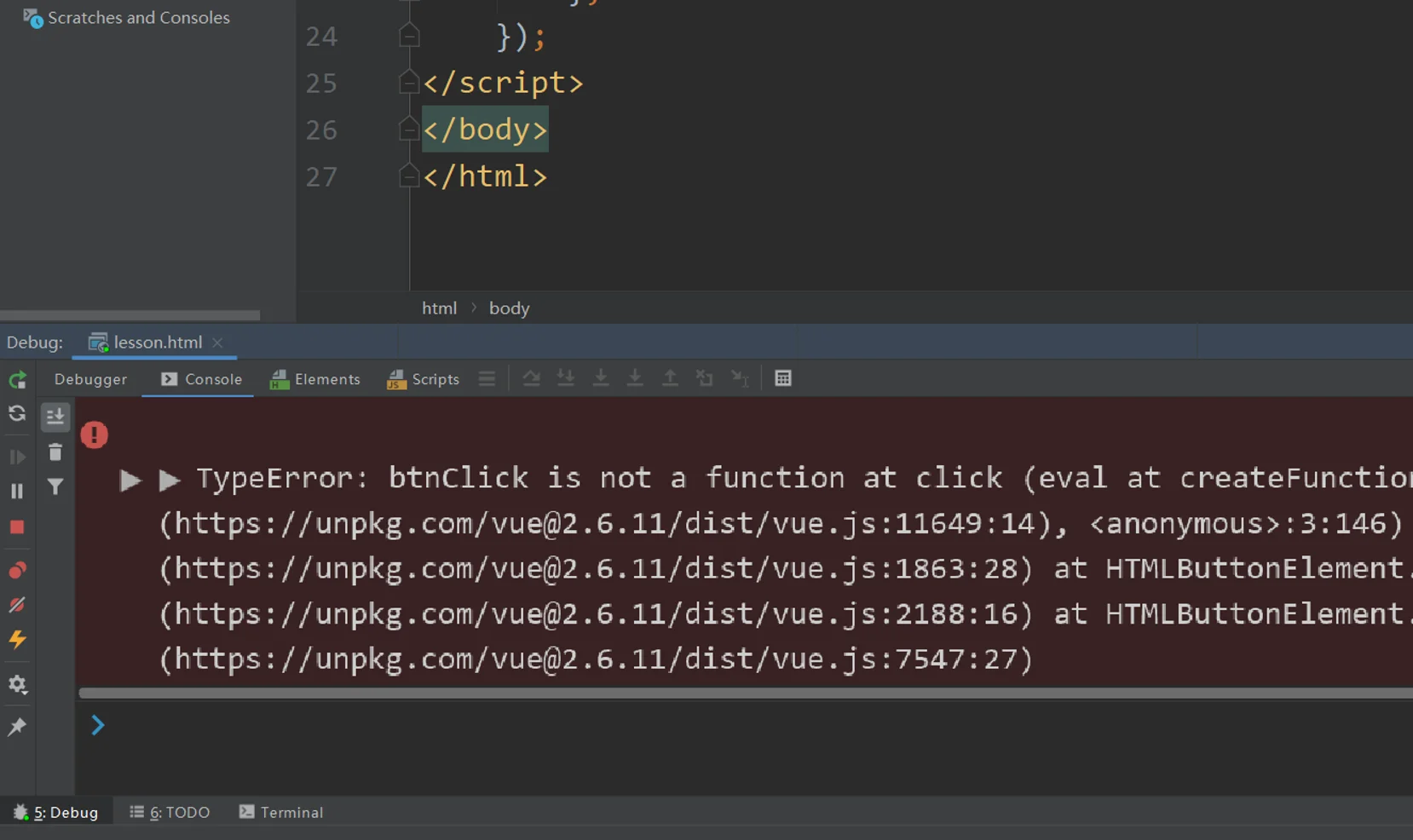
Task: Click the html breadcrumb
Action: [439, 308]
